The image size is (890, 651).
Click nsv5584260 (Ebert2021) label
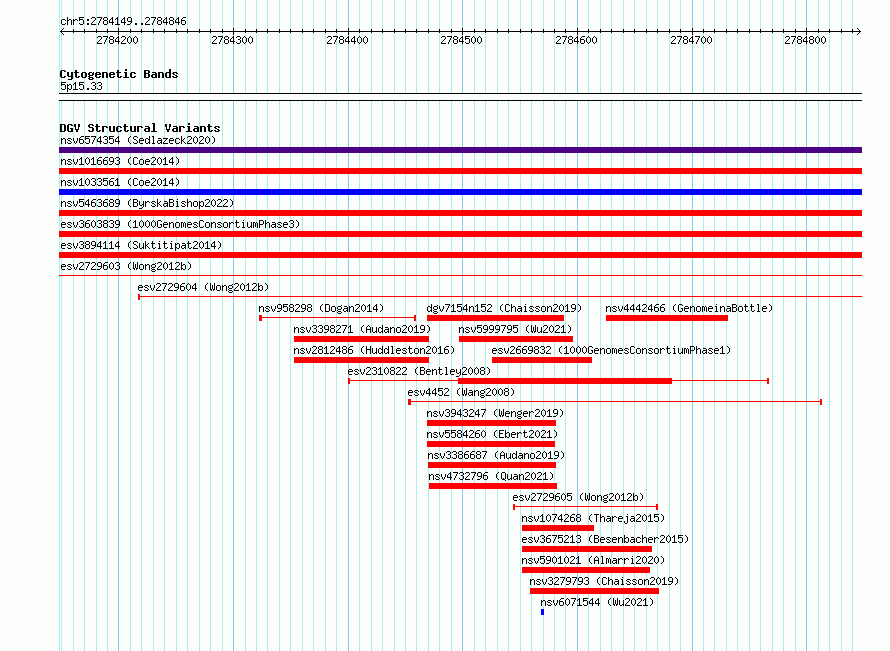[492, 434]
